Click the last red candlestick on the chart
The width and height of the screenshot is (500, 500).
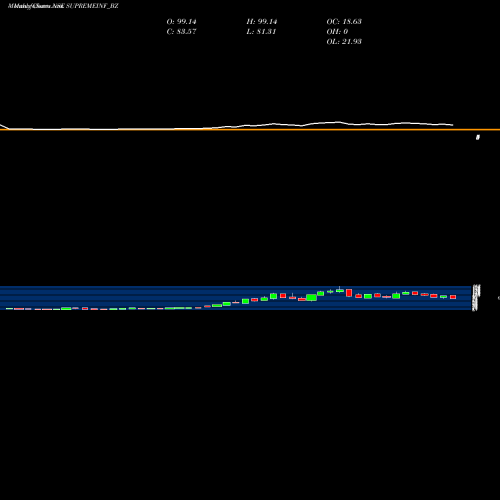[453, 297]
